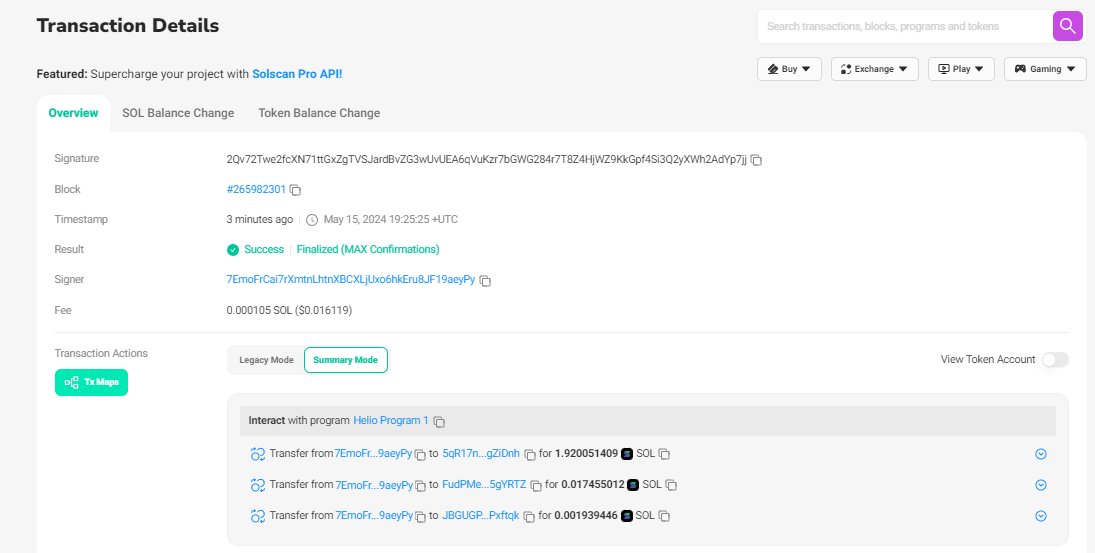1095x553 pixels.
Task: Copy recipient JBGUGP...Pxftqk address
Action: tap(529, 517)
